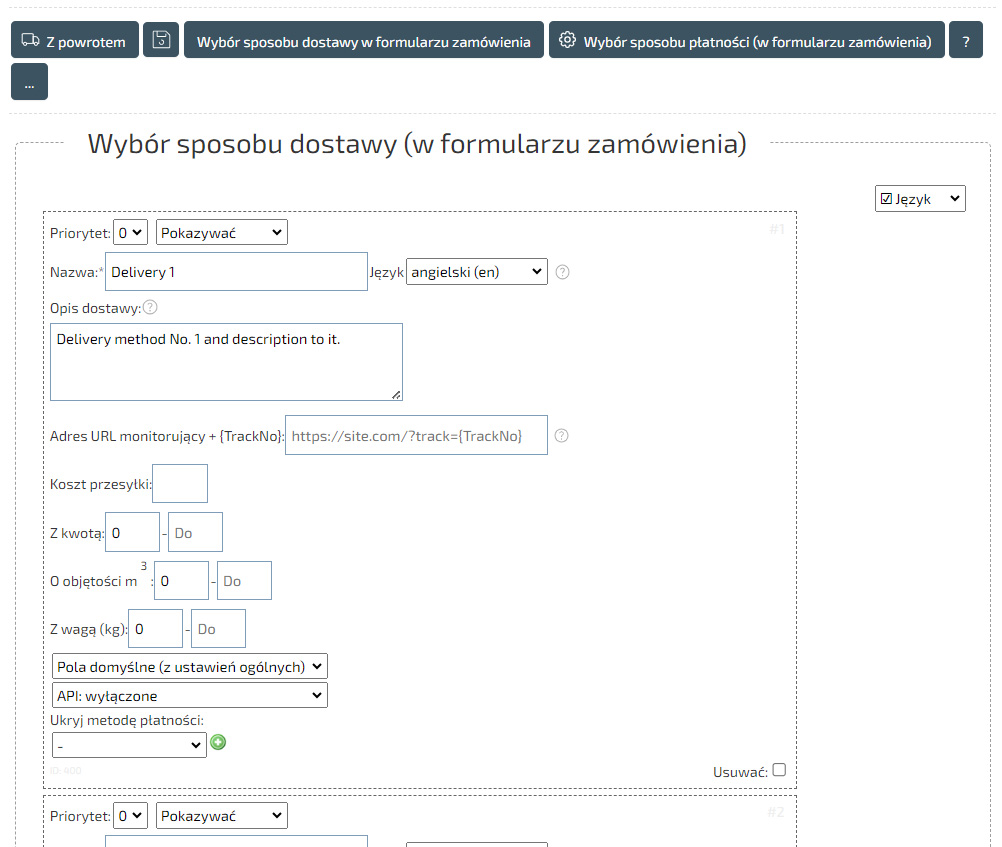Click the green plus add payment method icon
This screenshot has width=1002, height=847.
click(x=218, y=743)
